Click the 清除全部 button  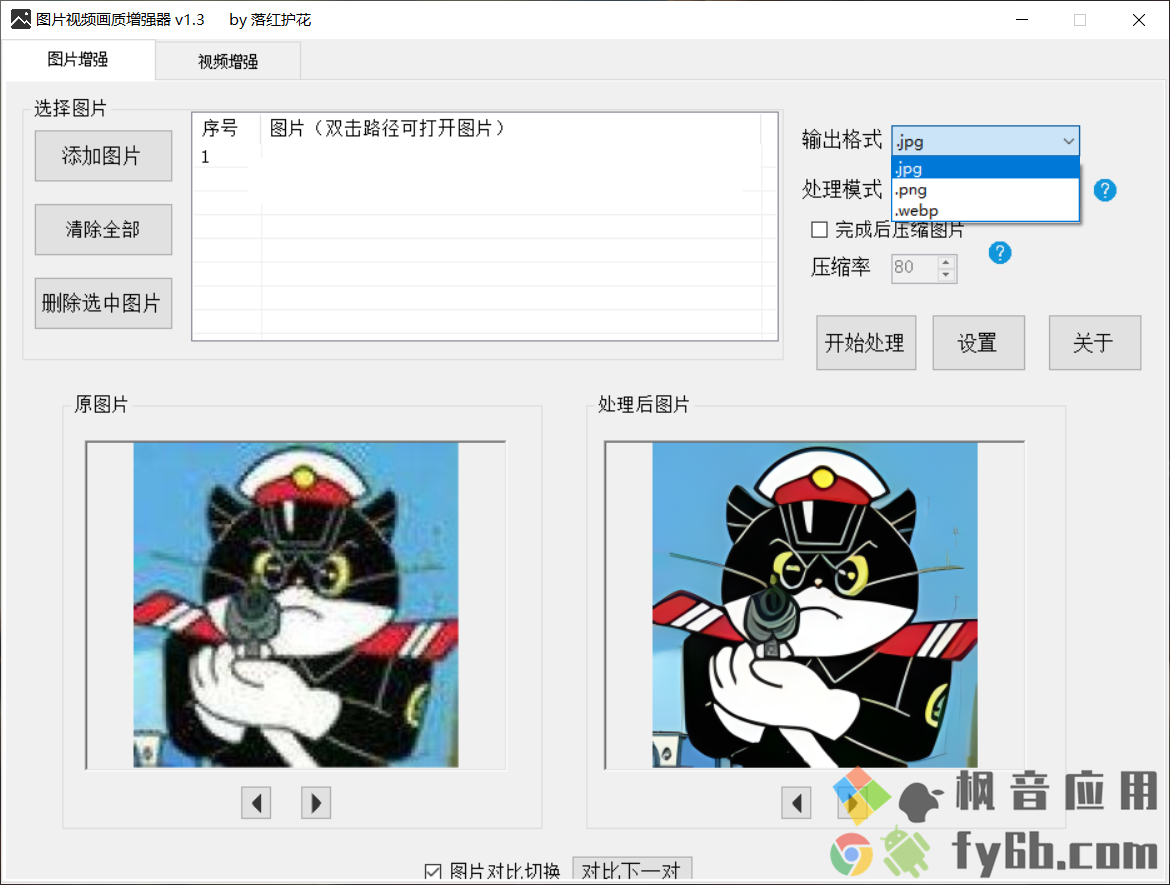103,230
